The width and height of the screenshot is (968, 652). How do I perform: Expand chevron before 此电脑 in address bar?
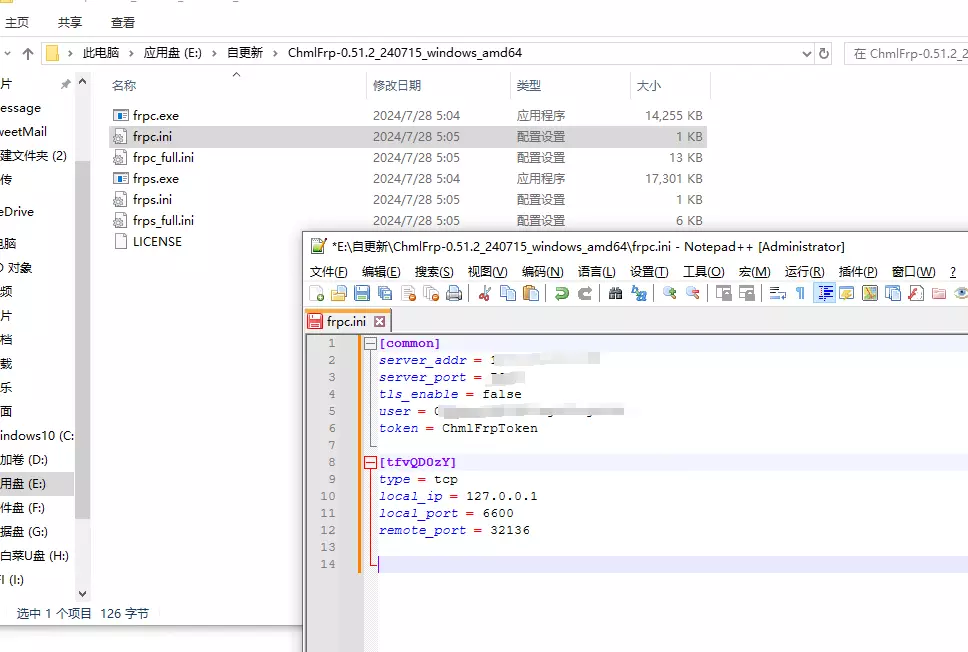[70, 54]
